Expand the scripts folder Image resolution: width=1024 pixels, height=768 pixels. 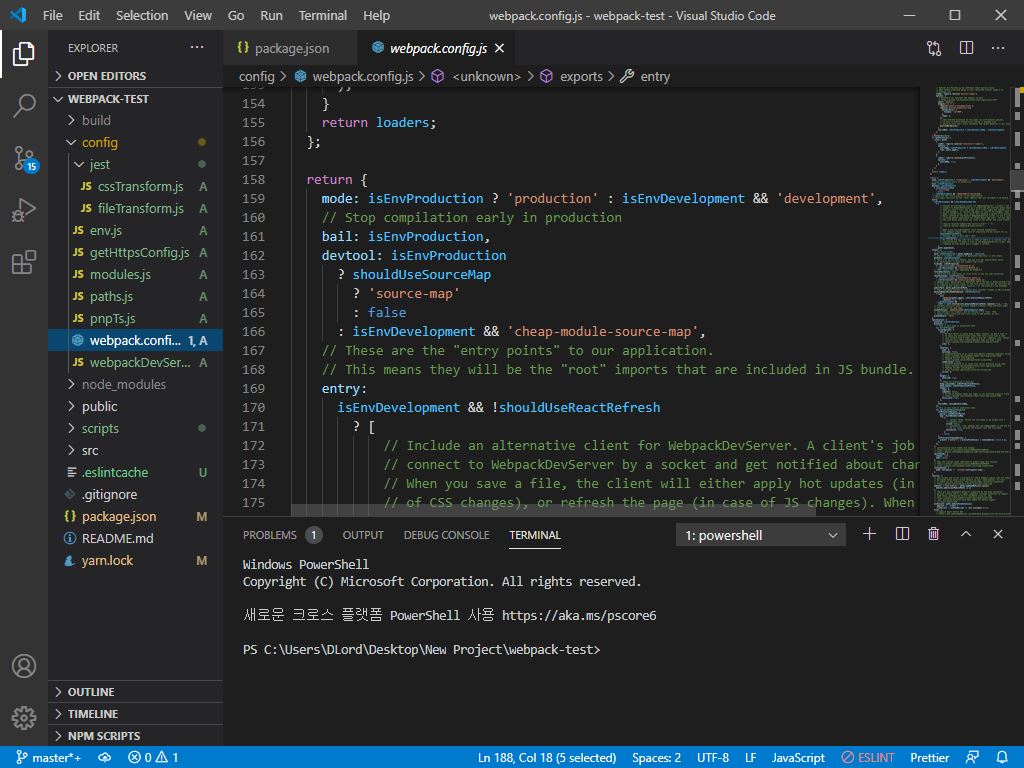135,428
